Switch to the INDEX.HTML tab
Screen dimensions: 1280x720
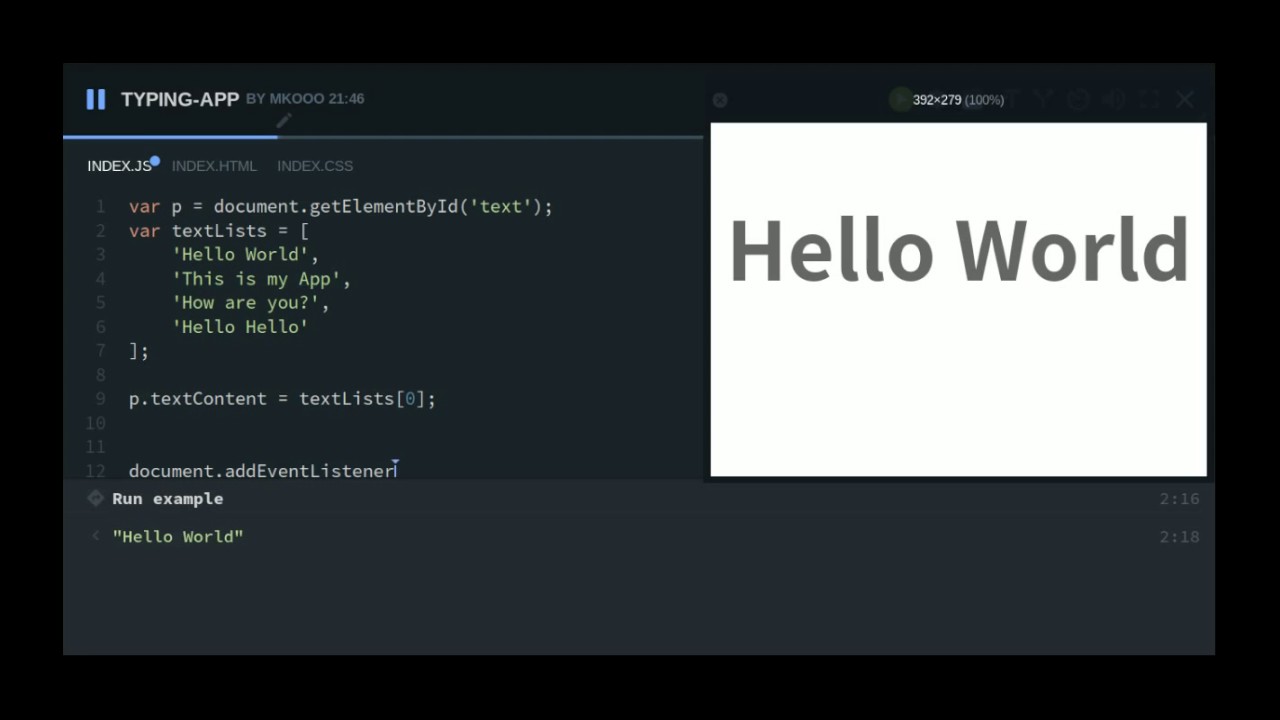click(214, 166)
